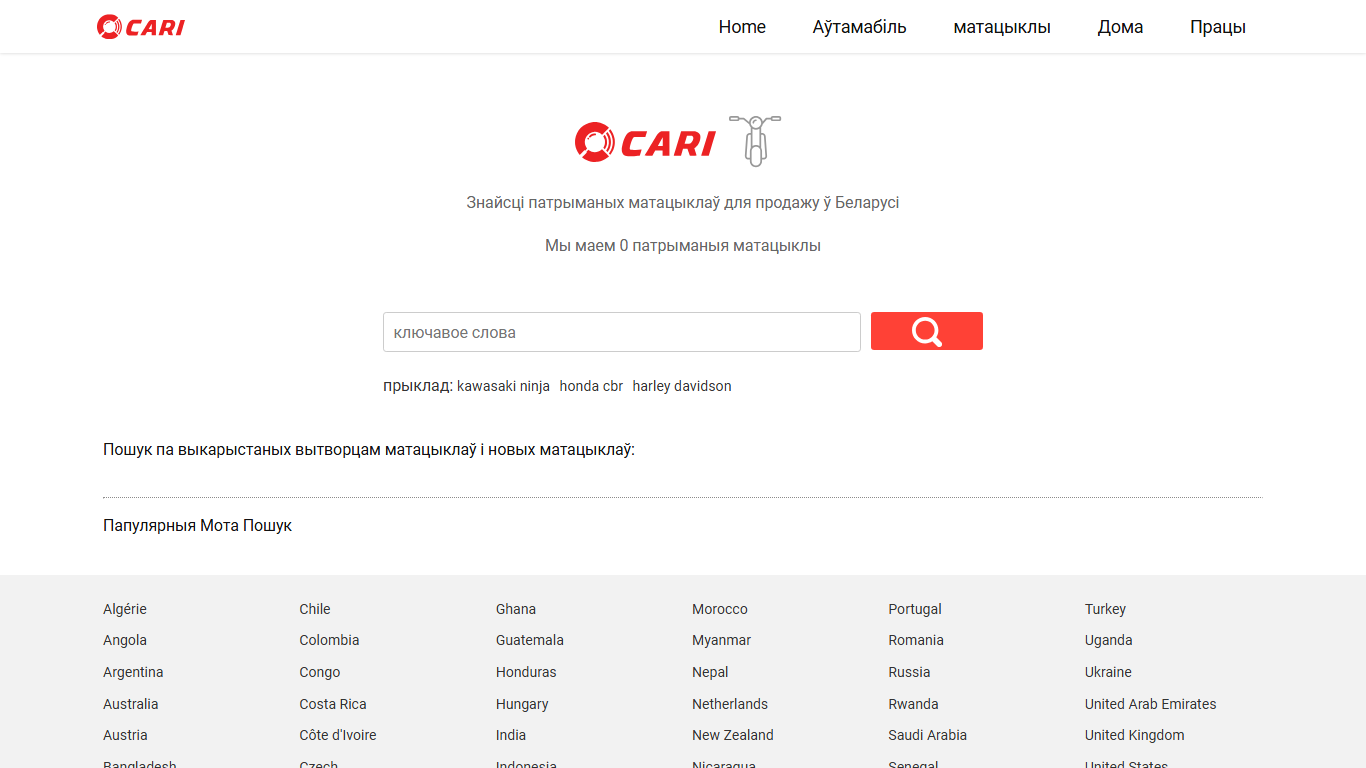Choose India from the country list
The width and height of the screenshot is (1366, 768).
[x=511, y=735]
